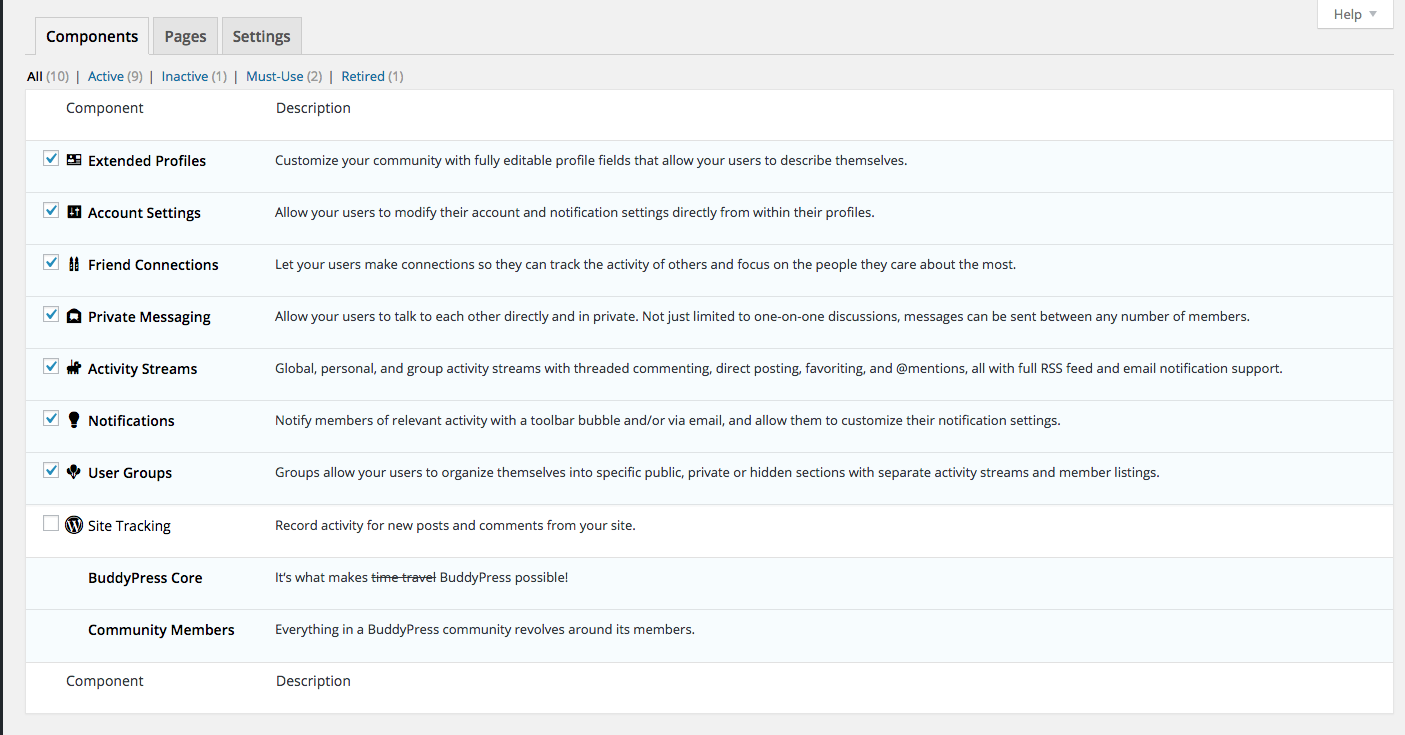Click the Private Messaging icon
Image resolution: width=1405 pixels, height=735 pixels.
(74, 316)
